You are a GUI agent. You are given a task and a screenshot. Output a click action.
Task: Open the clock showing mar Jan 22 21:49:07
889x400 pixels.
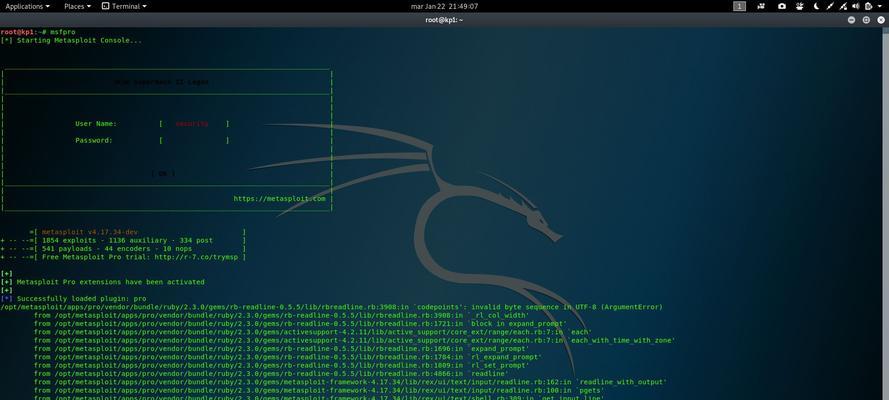point(444,6)
